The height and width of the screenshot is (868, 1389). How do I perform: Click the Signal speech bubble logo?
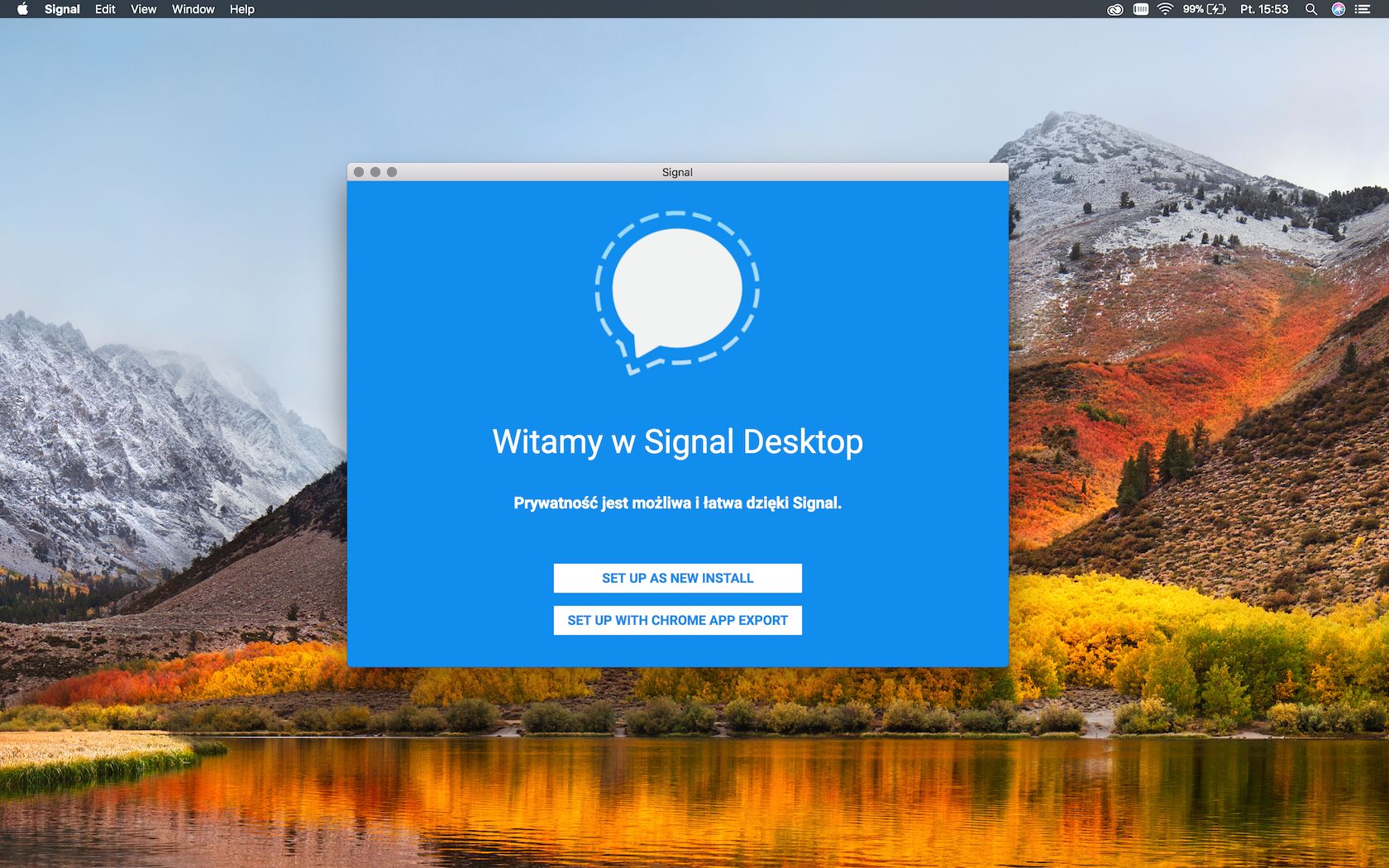tap(677, 292)
